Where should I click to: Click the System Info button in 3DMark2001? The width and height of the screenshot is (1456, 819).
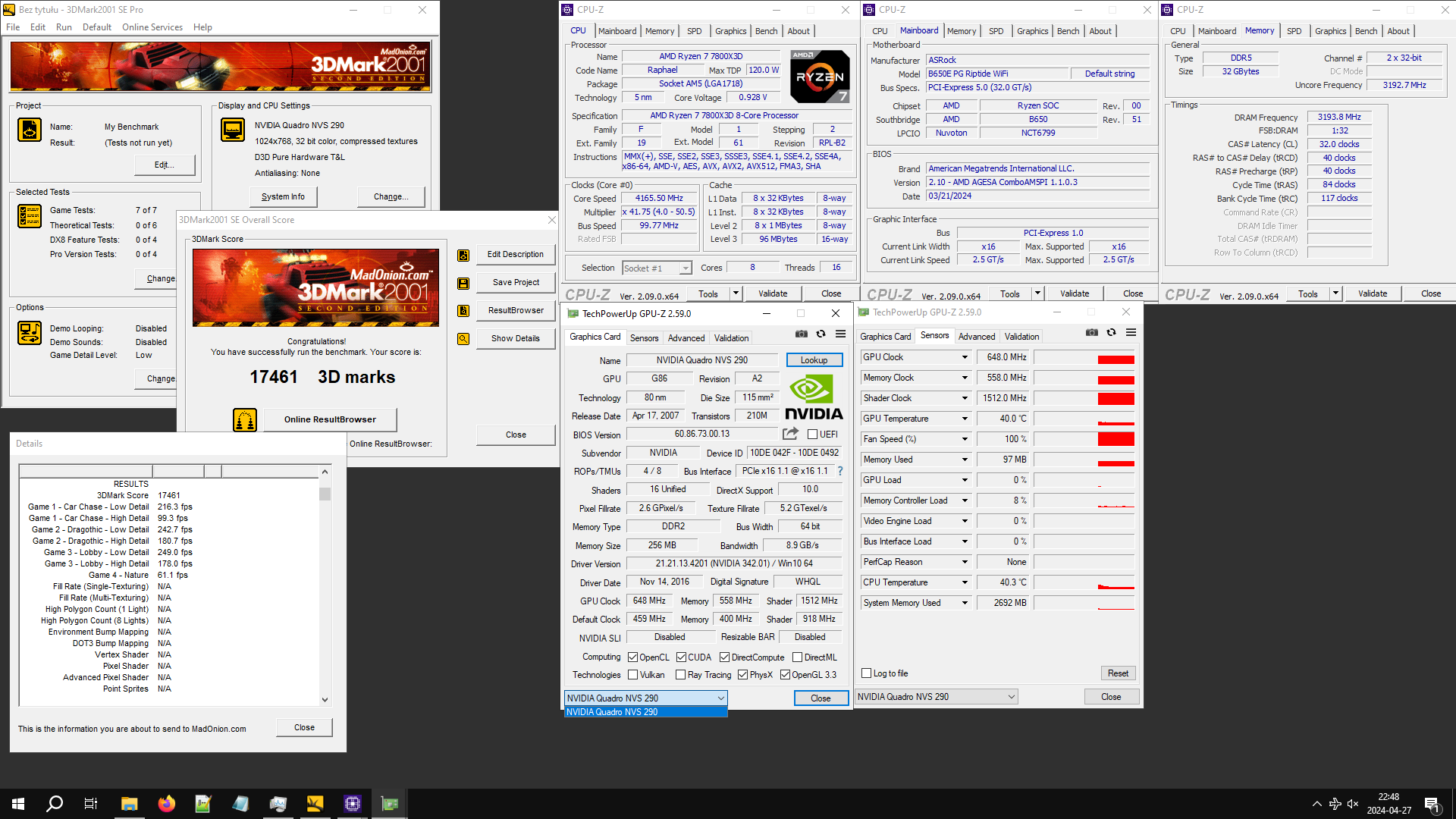(283, 196)
